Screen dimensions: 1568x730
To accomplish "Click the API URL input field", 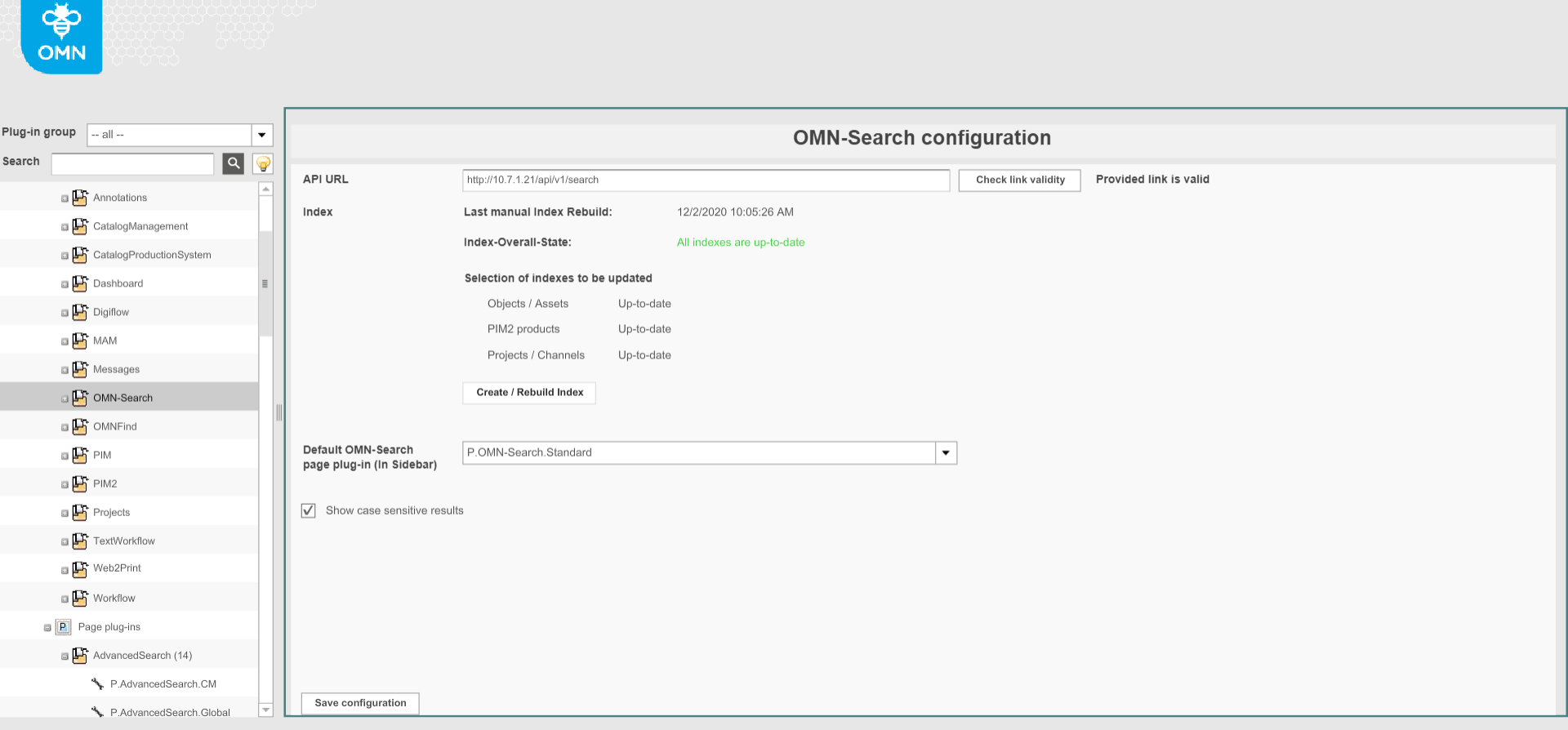I will [706, 180].
